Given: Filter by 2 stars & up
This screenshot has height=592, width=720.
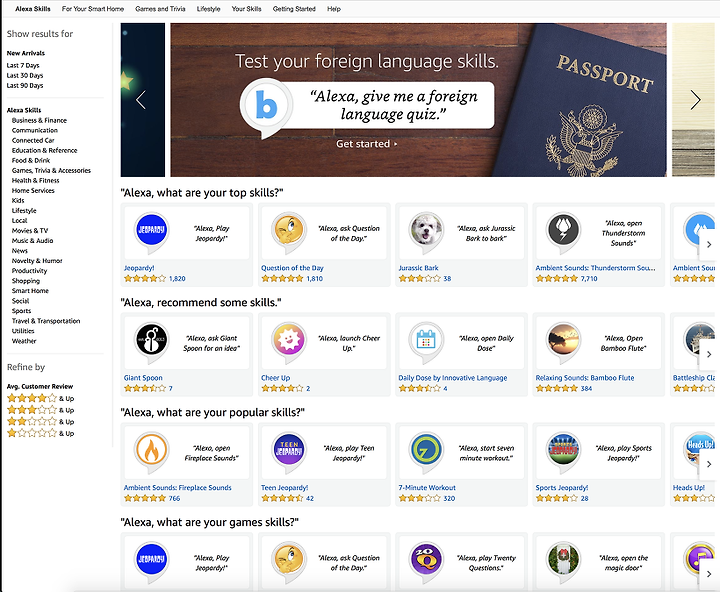Looking at the screenshot, I should 40,421.
